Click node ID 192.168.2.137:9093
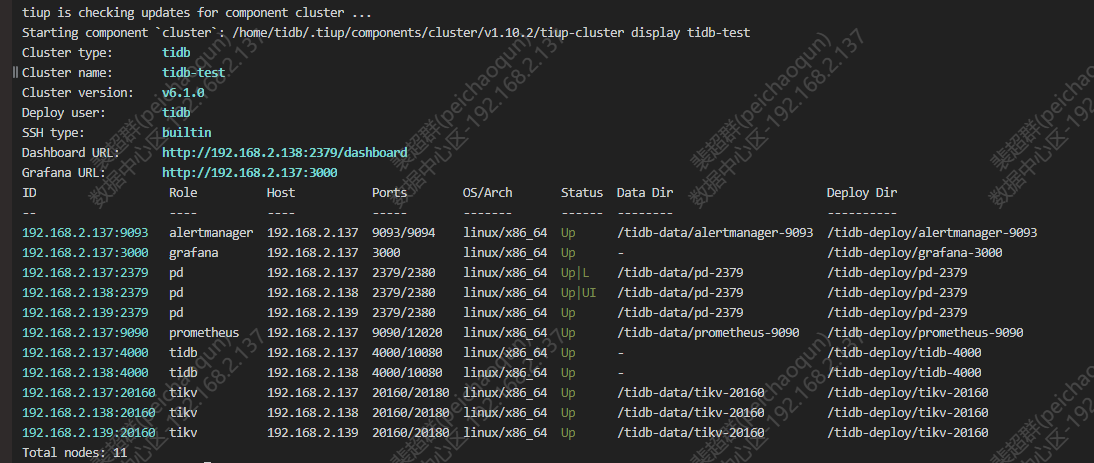1094x463 pixels. pos(85,232)
